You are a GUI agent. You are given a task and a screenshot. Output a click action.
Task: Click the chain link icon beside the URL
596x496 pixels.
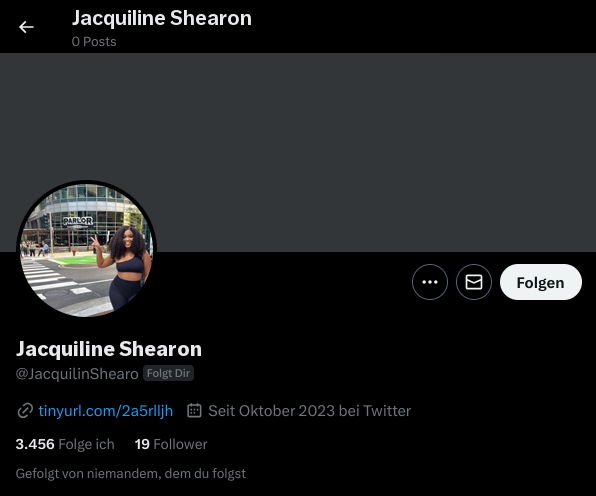tap(25, 411)
